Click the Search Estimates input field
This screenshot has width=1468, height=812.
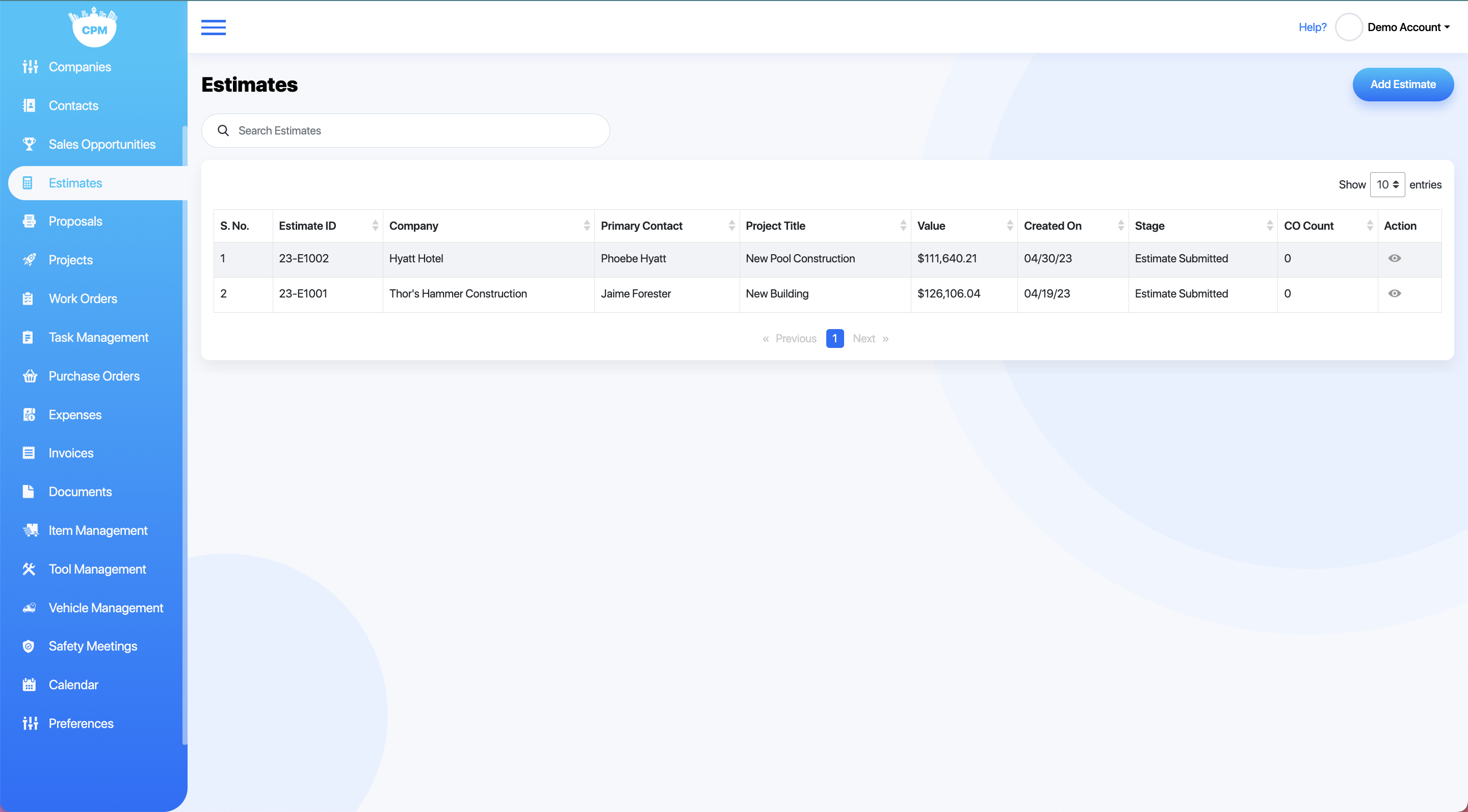tap(406, 130)
